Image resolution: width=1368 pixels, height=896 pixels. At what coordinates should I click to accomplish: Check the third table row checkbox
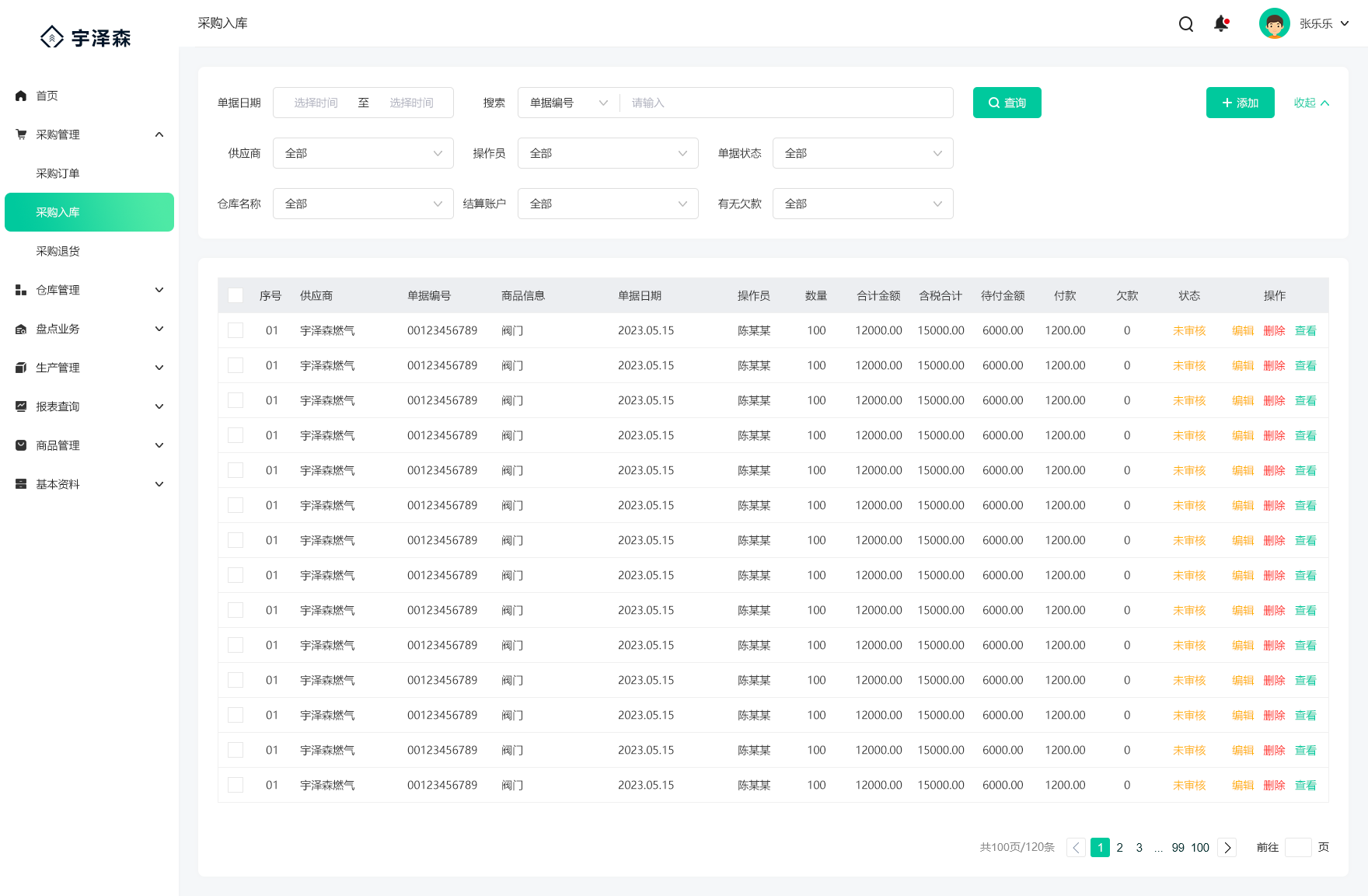[x=236, y=400]
